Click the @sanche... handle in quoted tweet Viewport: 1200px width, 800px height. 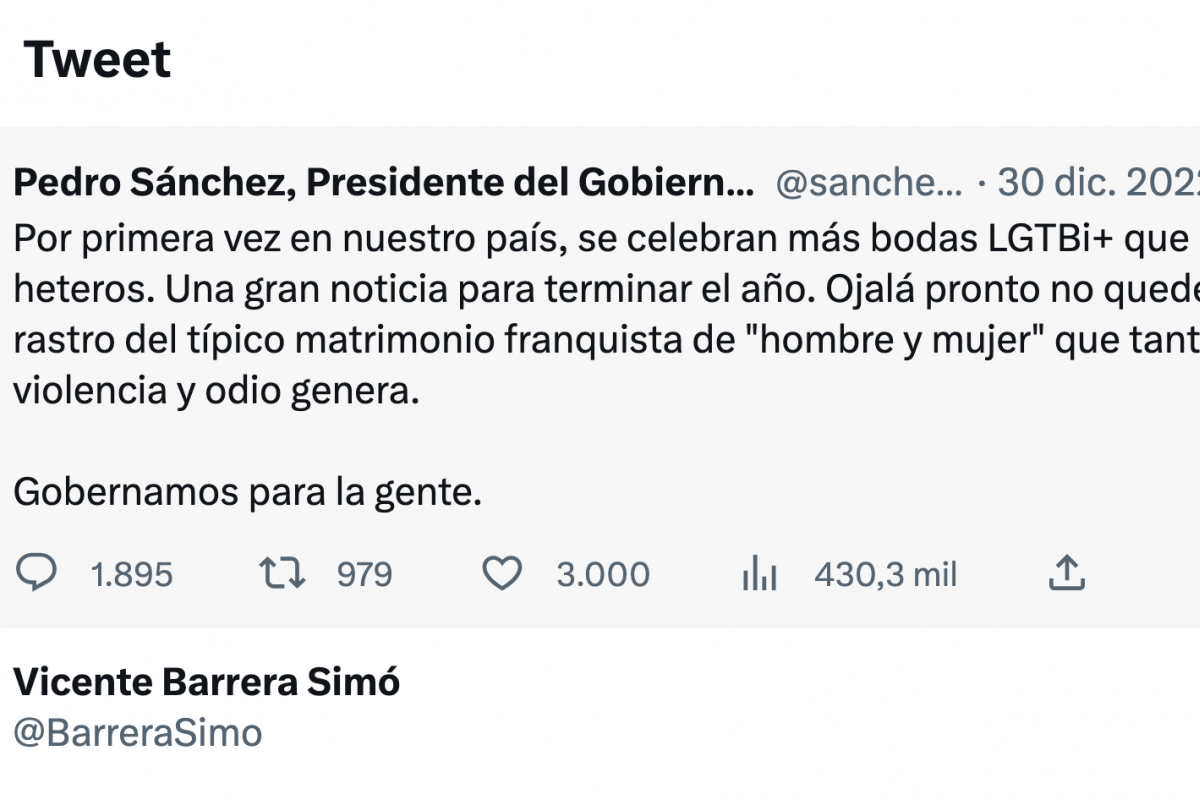[x=869, y=183]
